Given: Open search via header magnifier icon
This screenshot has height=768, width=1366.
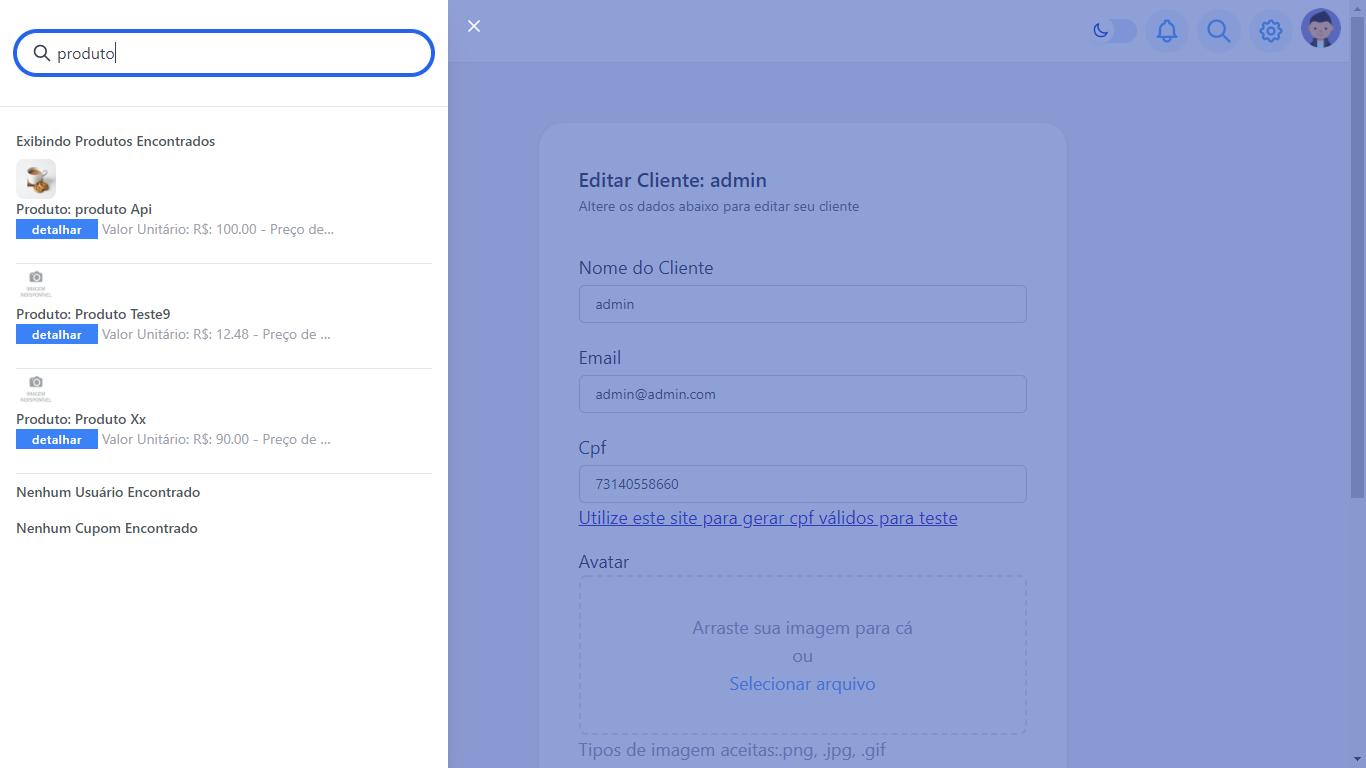Looking at the screenshot, I should click(x=1219, y=31).
